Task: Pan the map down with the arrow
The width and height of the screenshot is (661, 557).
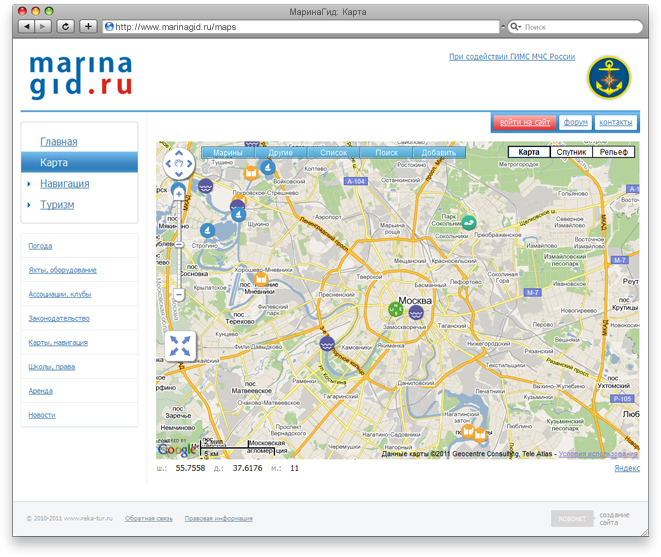Action: point(179,174)
